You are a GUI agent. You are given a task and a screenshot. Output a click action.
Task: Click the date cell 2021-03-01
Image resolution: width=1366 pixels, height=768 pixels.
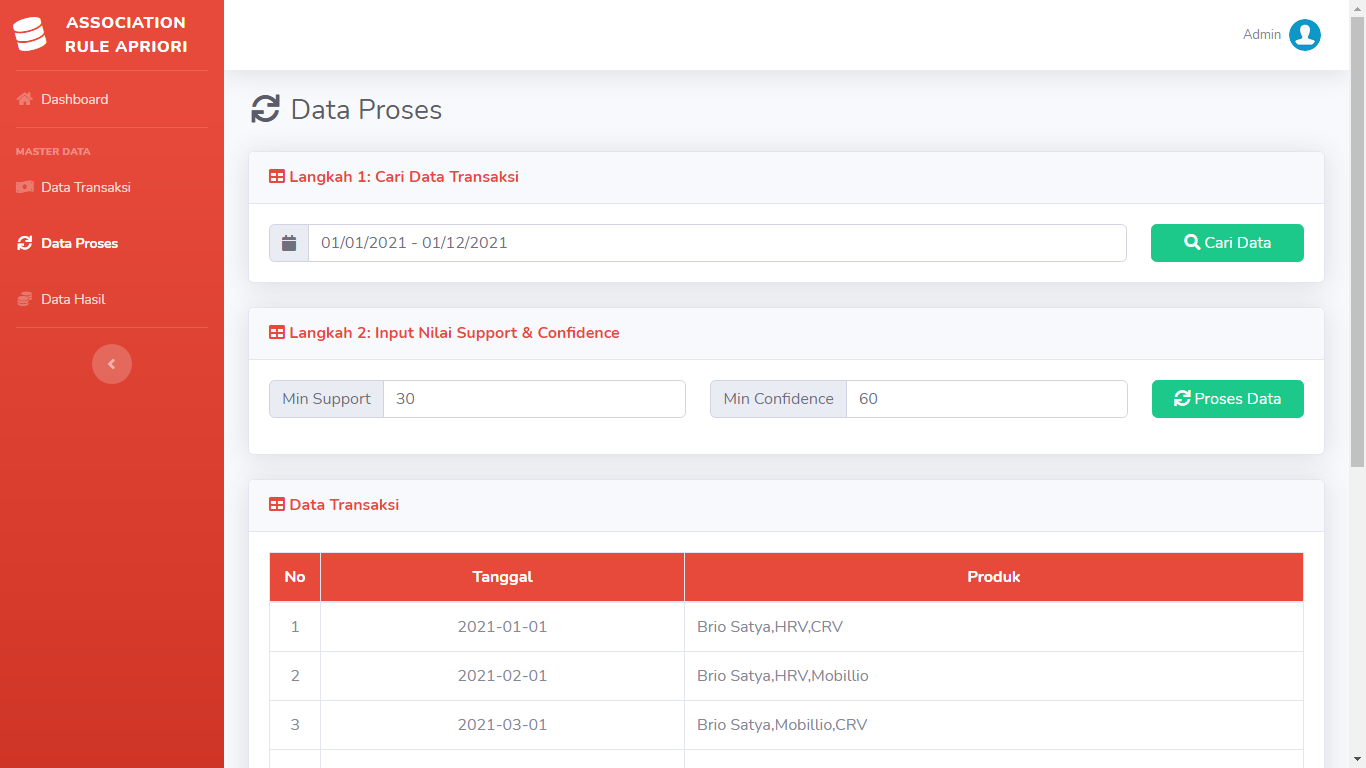[502, 725]
